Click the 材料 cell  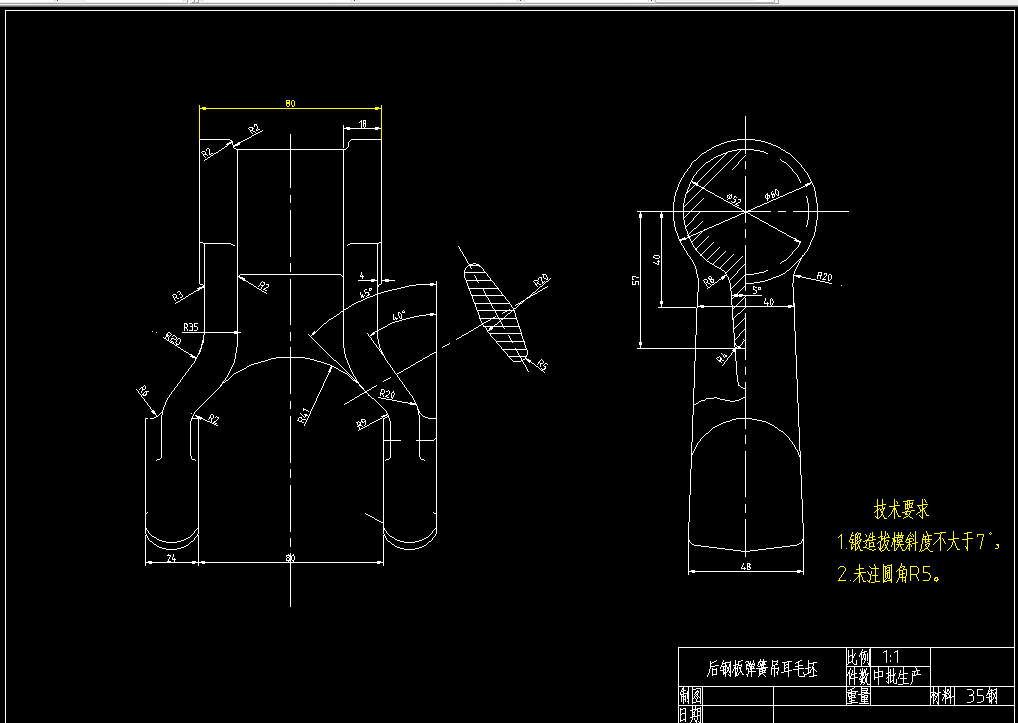pos(942,696)
